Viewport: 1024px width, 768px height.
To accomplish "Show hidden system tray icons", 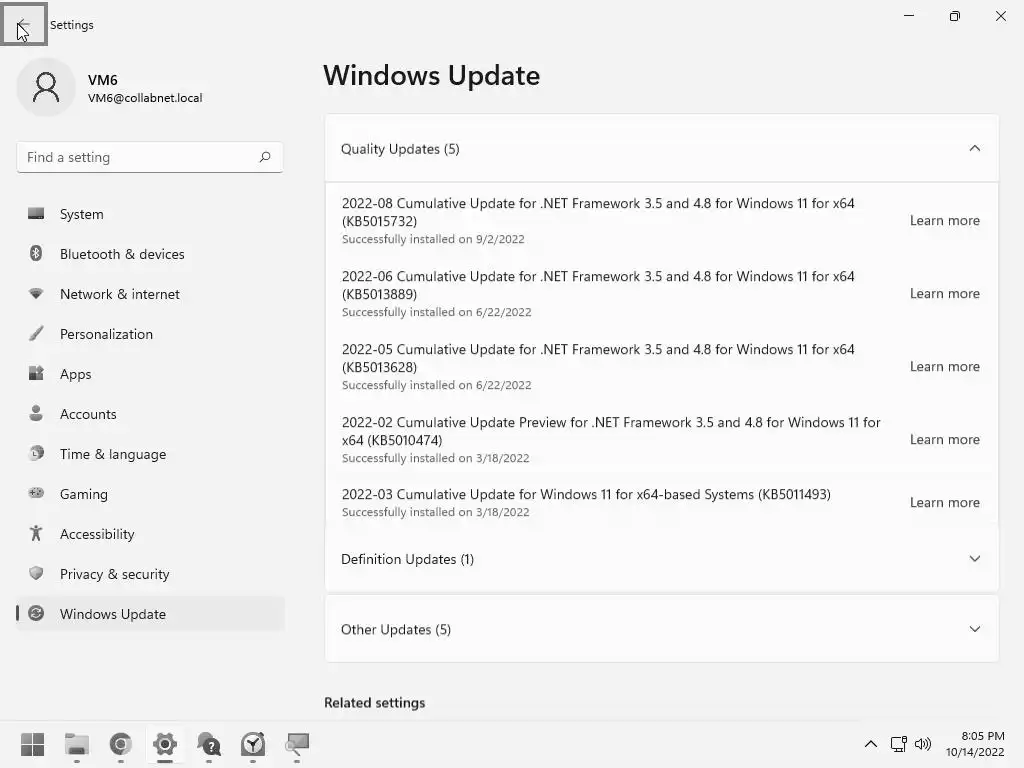I will point(871,744).
